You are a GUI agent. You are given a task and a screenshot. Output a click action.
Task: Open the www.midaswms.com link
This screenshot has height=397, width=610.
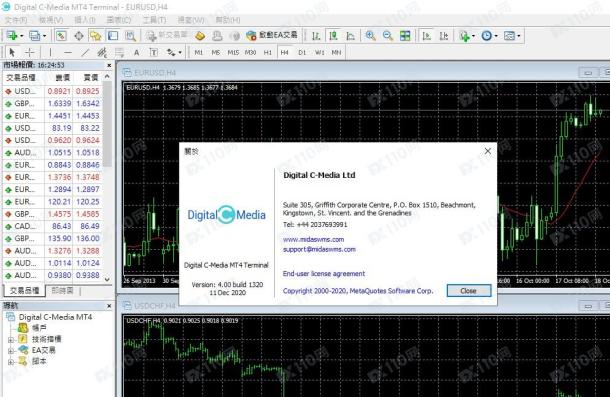[314, 239]
